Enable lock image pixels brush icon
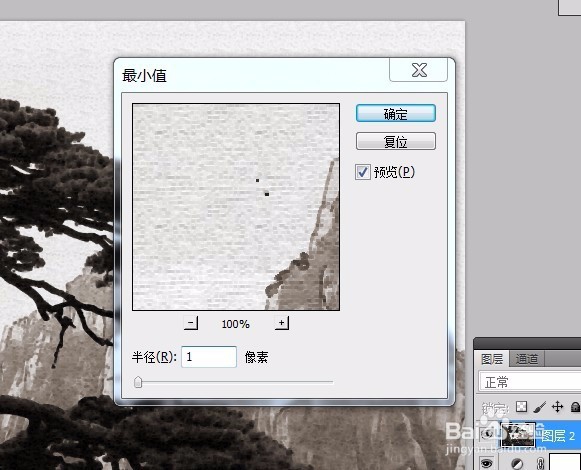The width and height of the screenshot is (581, 470). (x=540, y=407)
